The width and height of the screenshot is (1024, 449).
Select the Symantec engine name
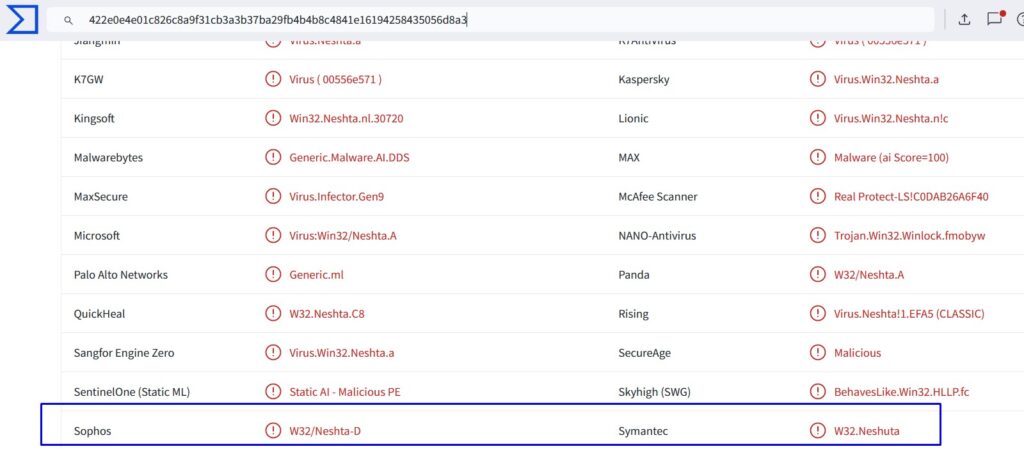tap(643, 431)
